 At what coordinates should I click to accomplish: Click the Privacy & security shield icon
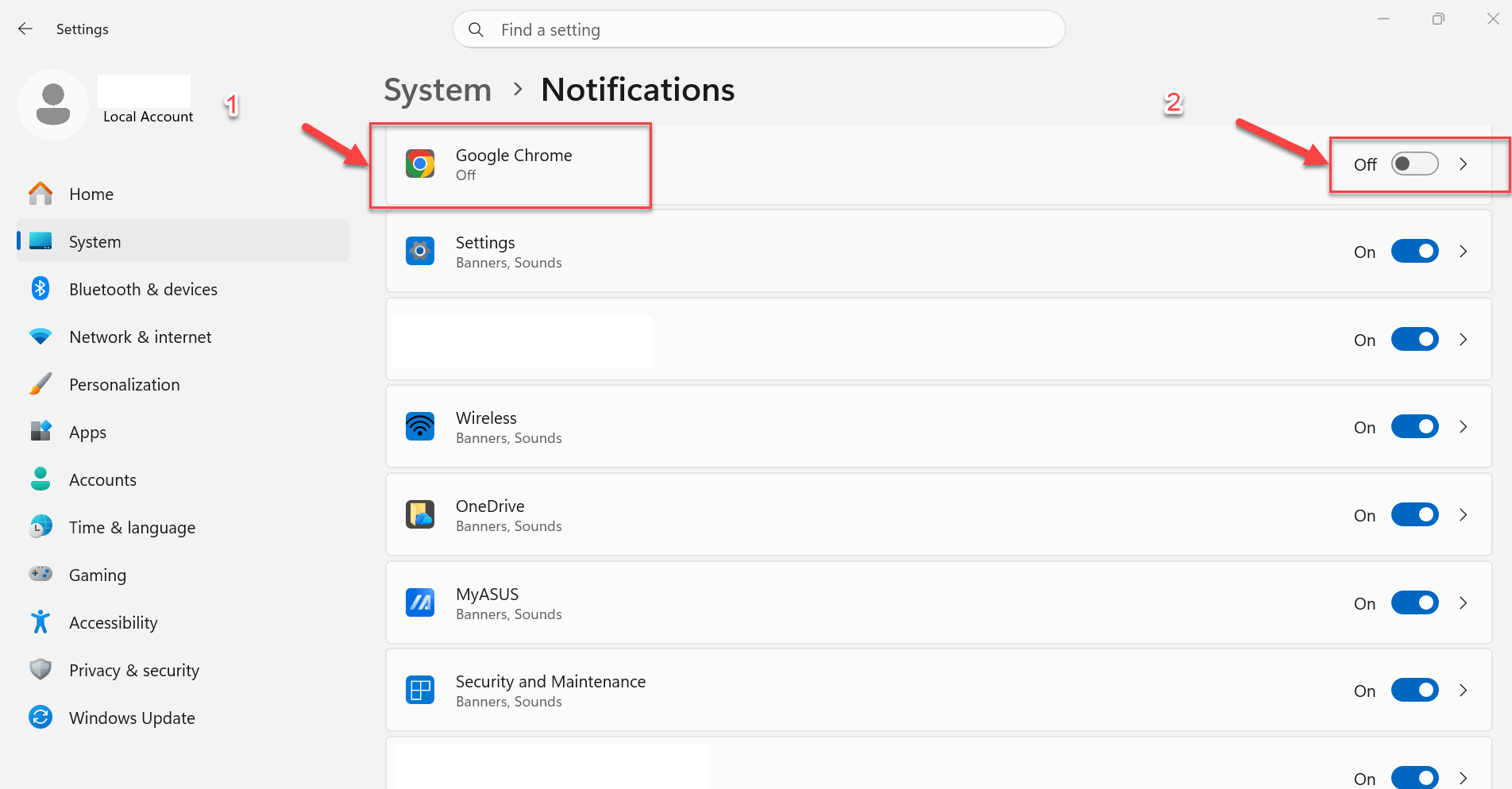pyautogui.click(x=40, y=669)
